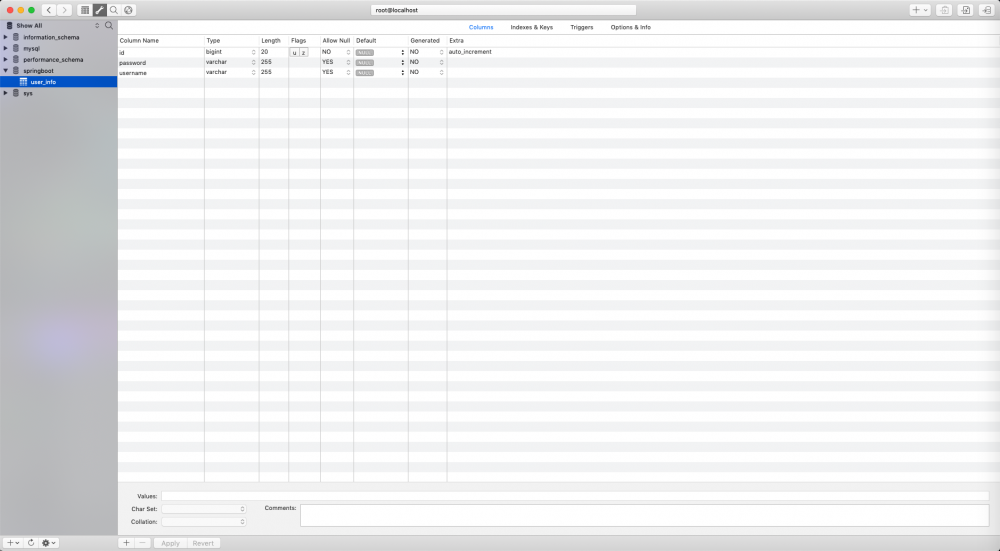Go back with the left arrow toolbar button
This screenshot has width=1000, height=551.
pyautogui.click(x=49, y=10)
